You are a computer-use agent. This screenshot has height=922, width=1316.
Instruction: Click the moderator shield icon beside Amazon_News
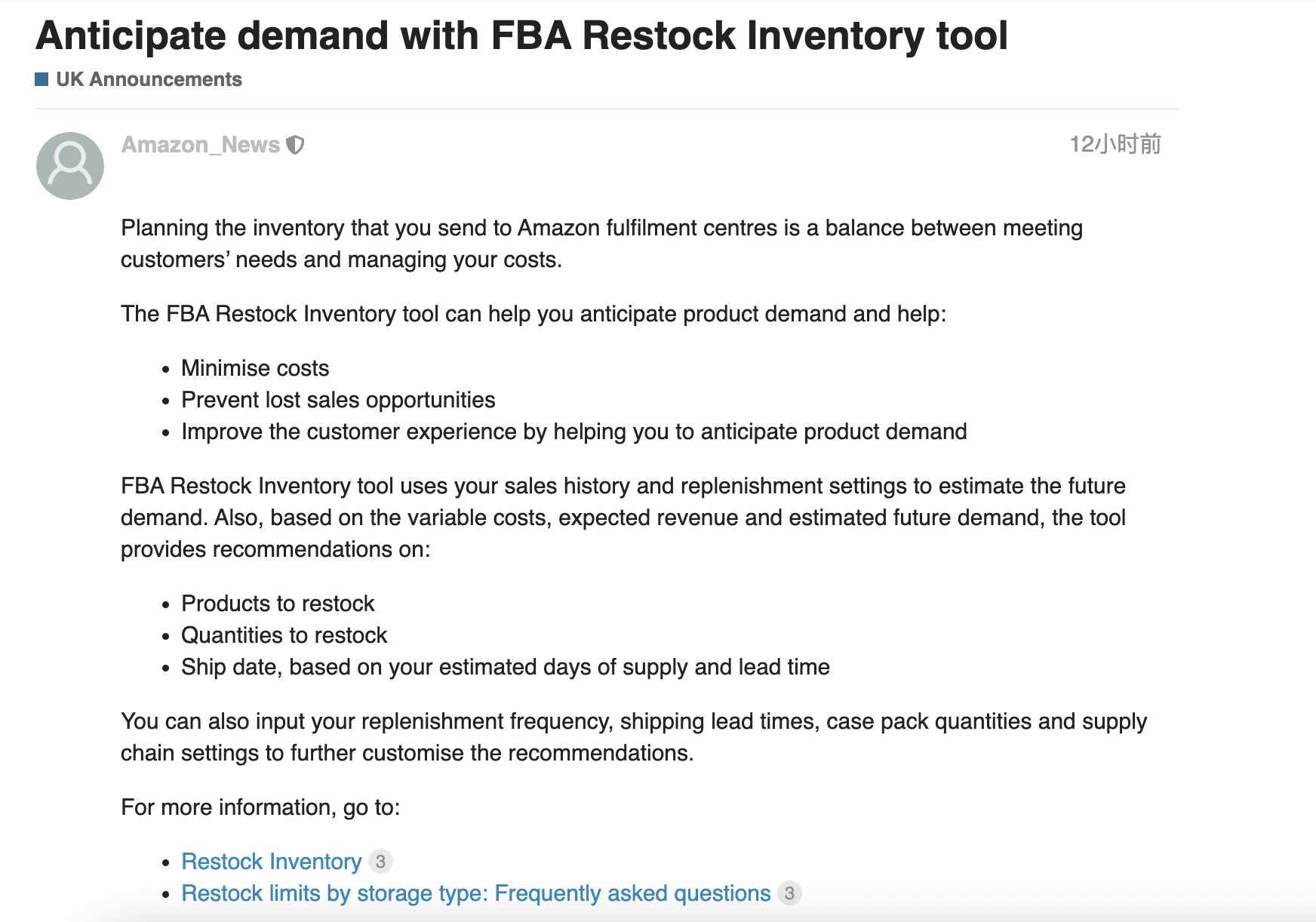point(296,145)
